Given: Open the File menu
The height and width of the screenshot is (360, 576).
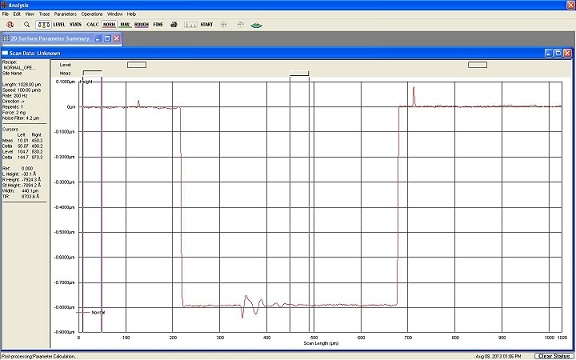Looking at the screenshot, I should tap(5, 14).
